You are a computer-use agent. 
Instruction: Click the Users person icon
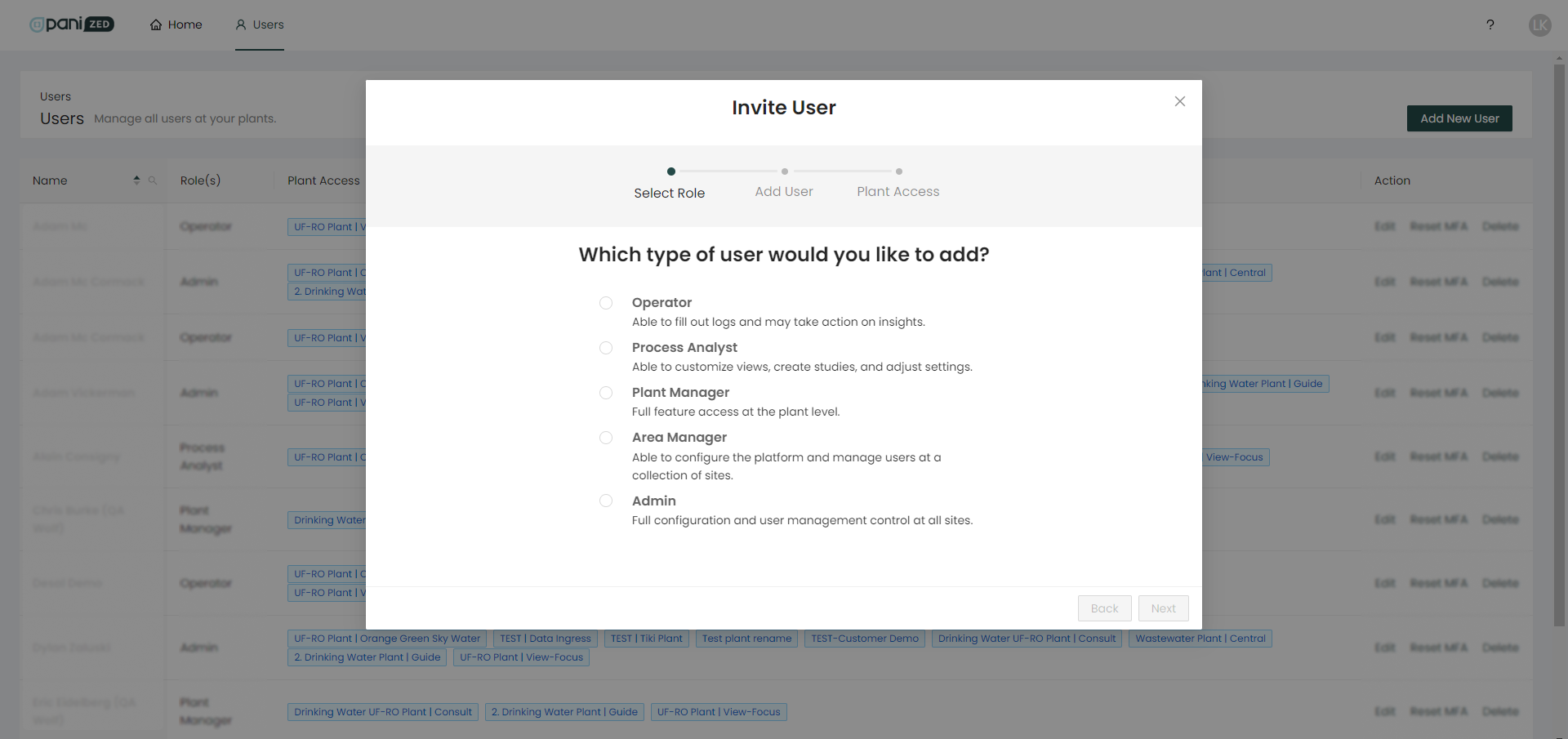click(x=241, y=24)
